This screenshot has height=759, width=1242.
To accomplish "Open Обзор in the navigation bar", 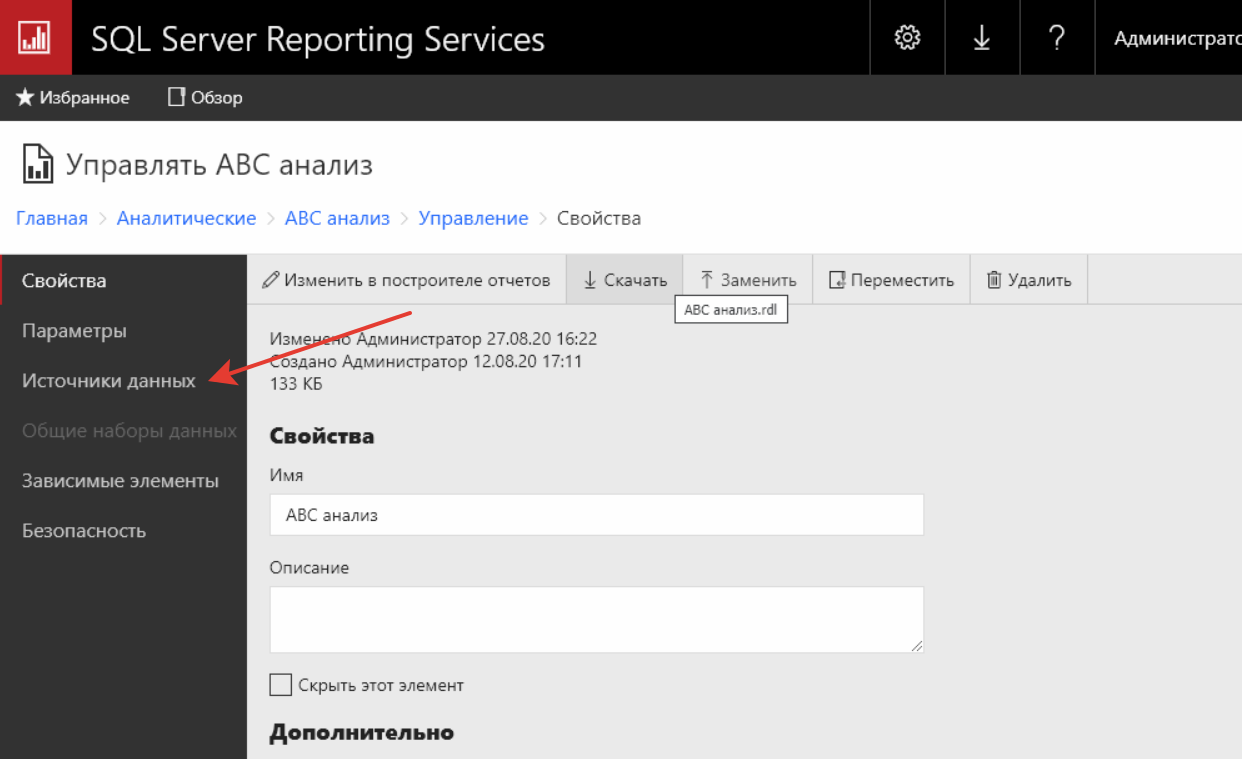I will [205, 98].
